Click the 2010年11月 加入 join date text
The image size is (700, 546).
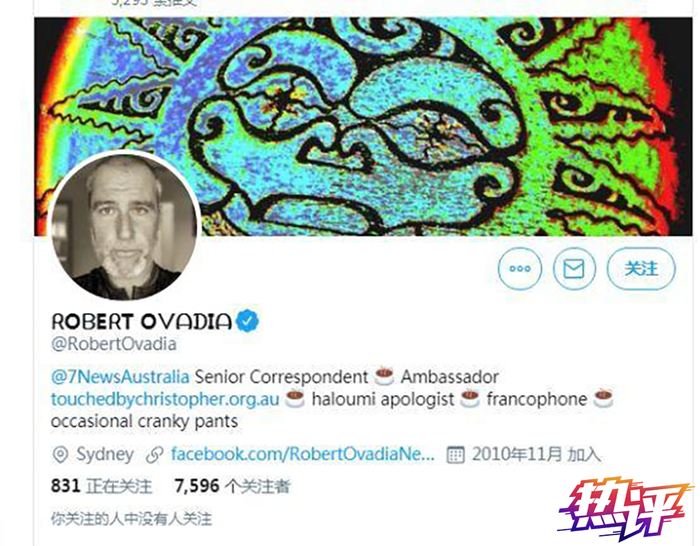(537, 454)
